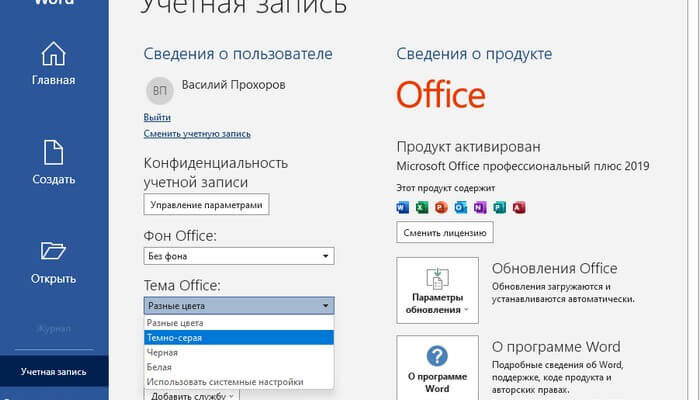The width and height of the screenshot is (700, 400).
Task: Click the OneNote product icon
Action: [480, 208]
